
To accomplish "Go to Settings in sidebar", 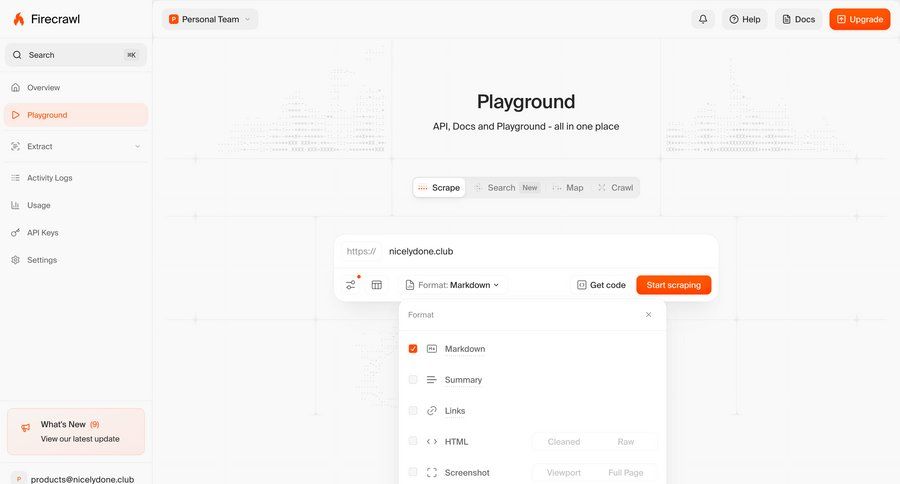I will pyautogui.click(x=41, y=260).
